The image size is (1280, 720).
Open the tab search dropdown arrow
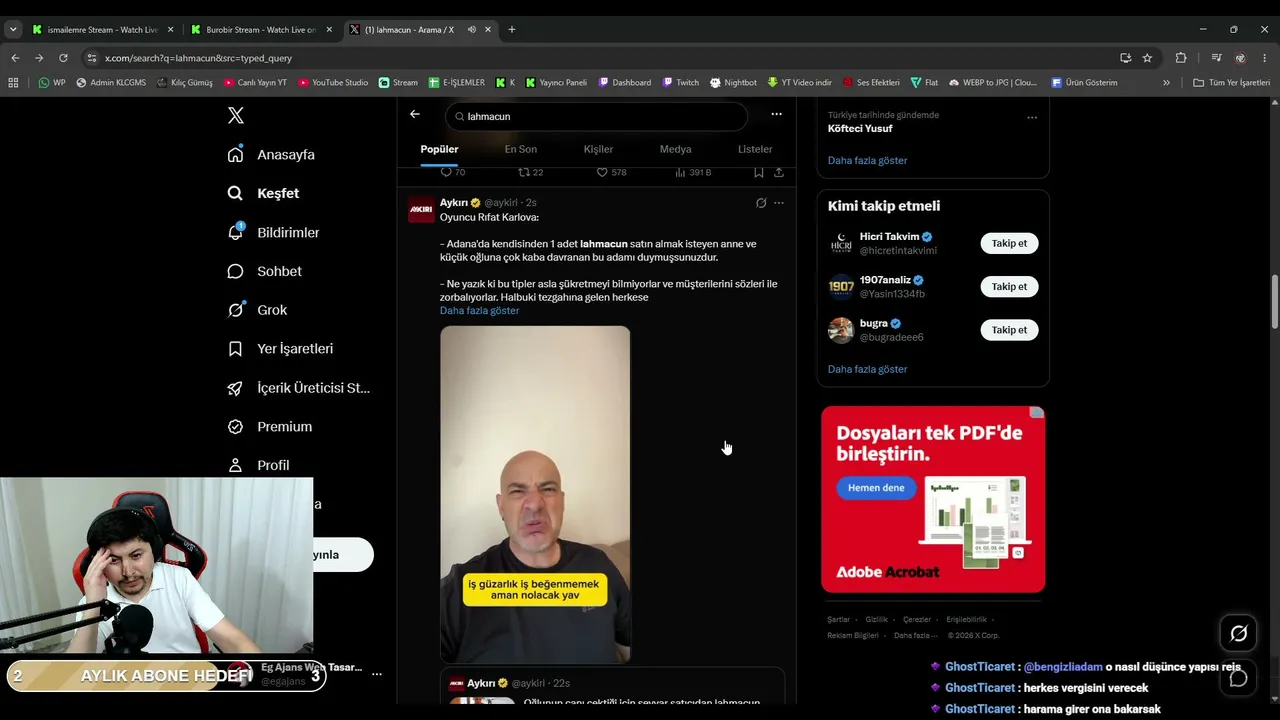[13, 30]
